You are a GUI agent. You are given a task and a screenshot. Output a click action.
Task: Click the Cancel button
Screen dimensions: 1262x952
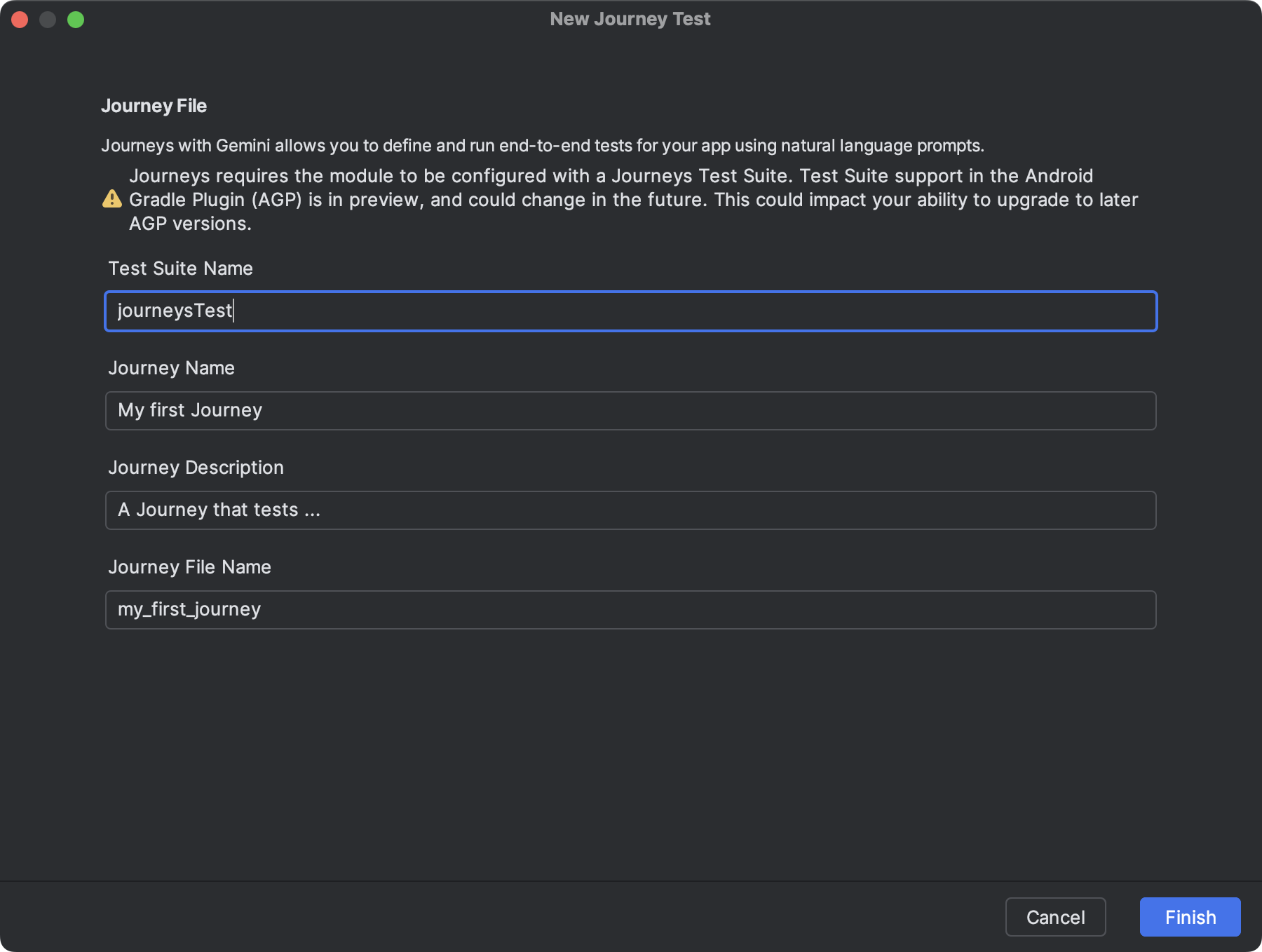(1055, 917)
